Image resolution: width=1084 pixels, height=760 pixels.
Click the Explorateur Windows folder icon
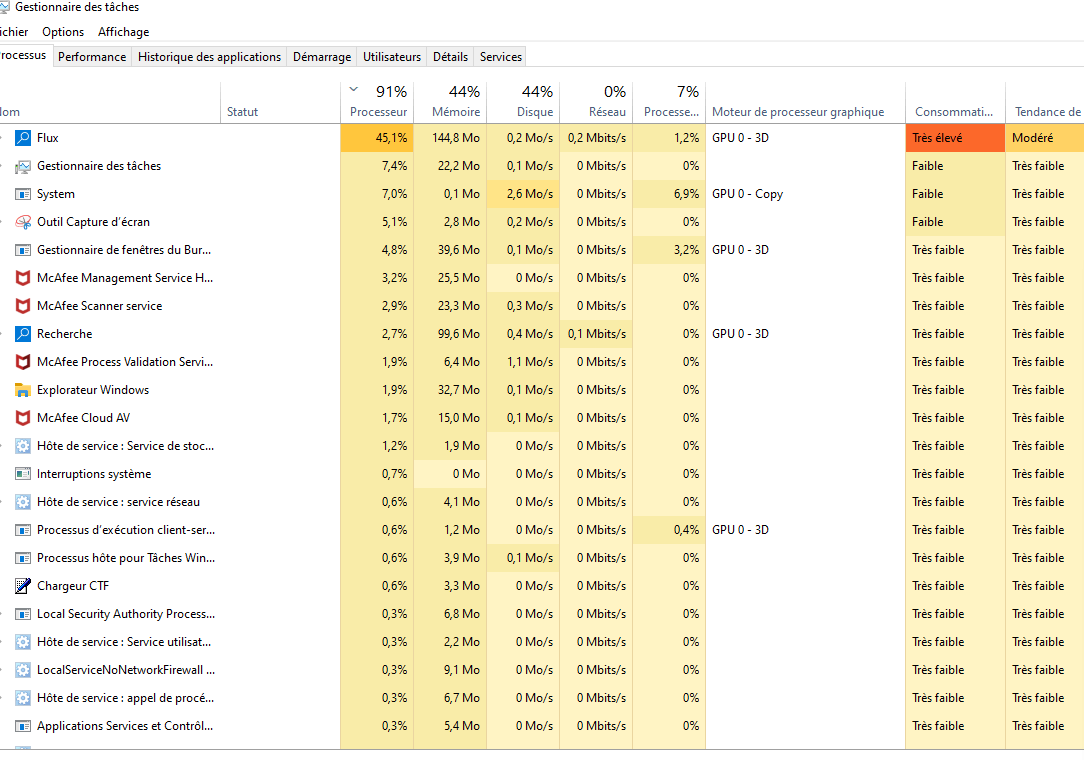(23, 390)
